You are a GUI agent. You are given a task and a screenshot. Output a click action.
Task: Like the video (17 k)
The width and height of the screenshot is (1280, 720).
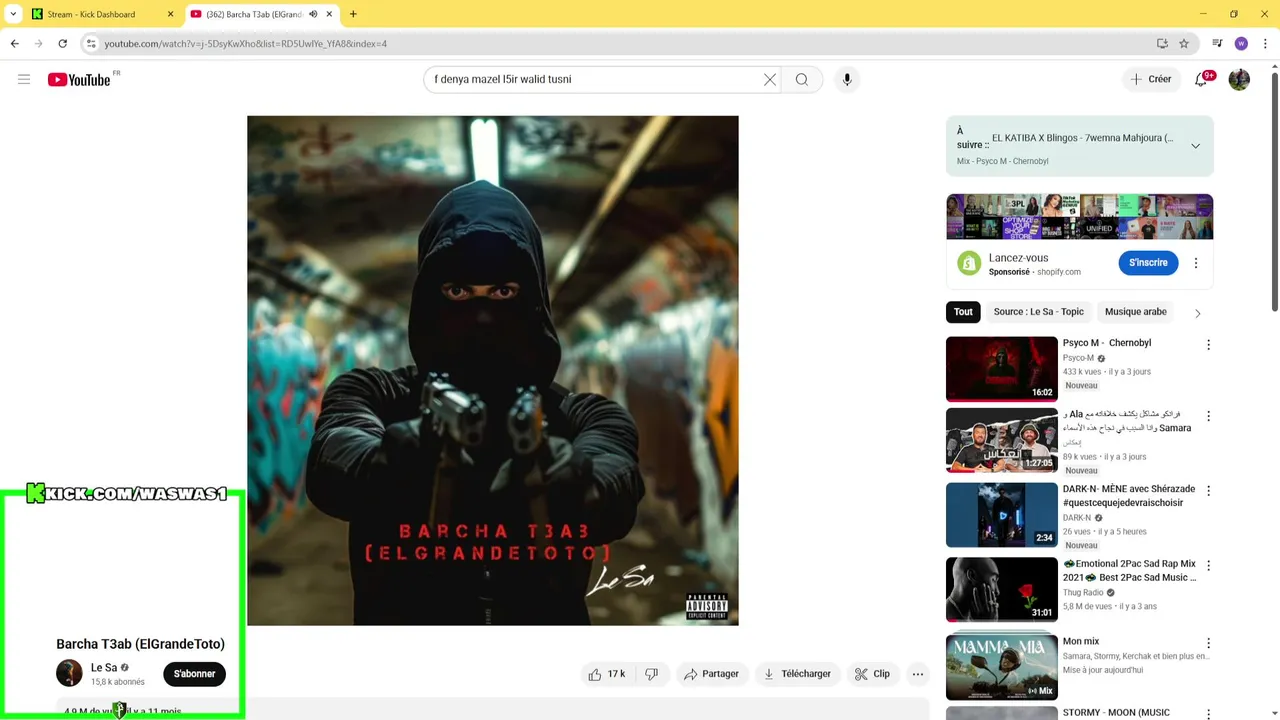607,674
